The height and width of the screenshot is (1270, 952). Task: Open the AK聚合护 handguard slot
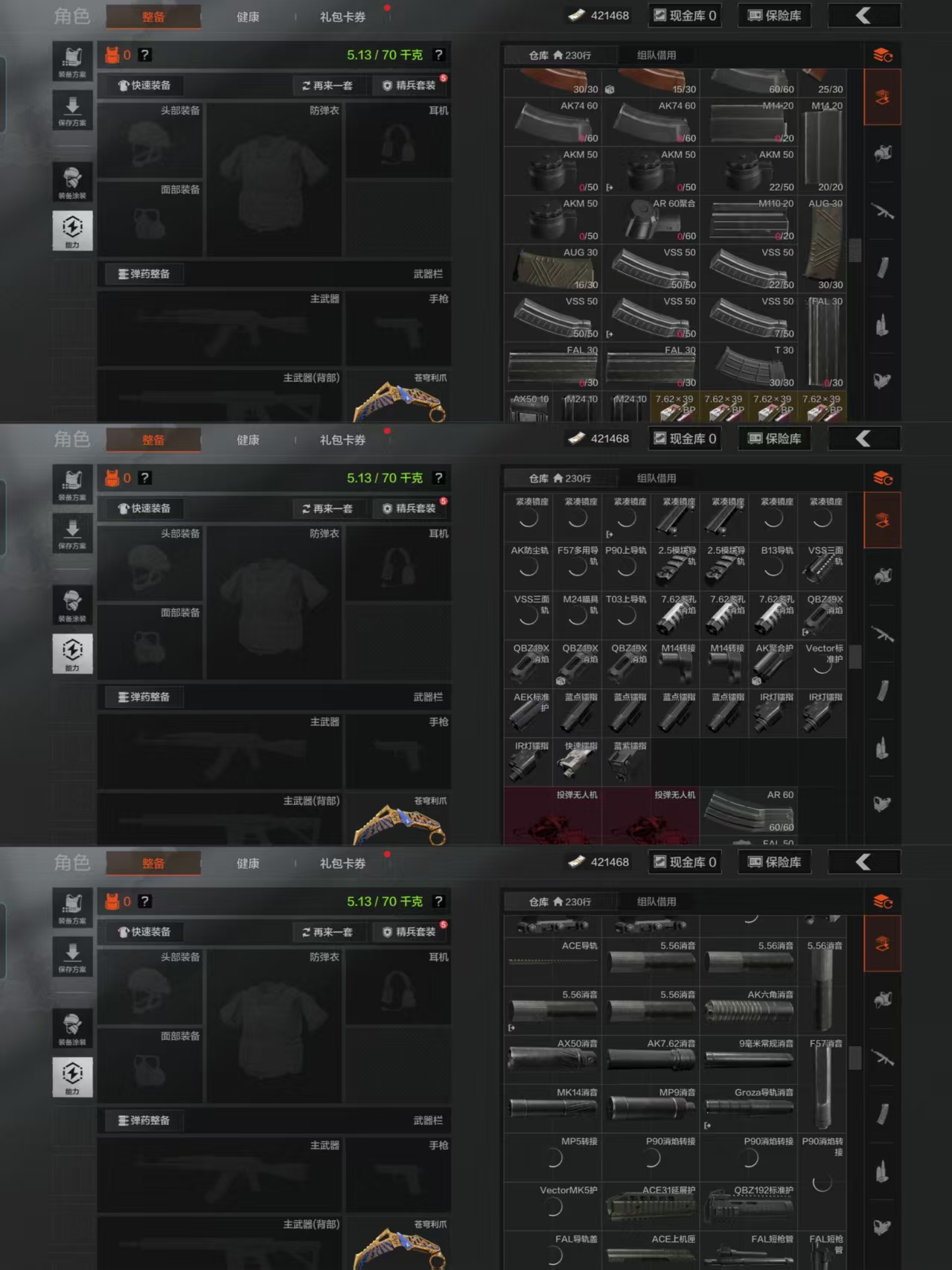click(x=773, y=664)
